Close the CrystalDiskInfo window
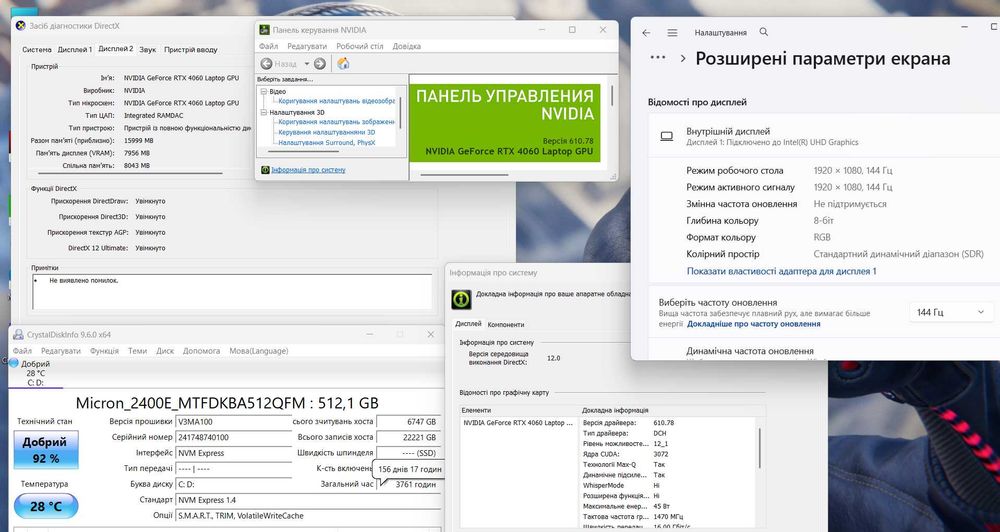Screen dimensions: 1000x532 430,334
